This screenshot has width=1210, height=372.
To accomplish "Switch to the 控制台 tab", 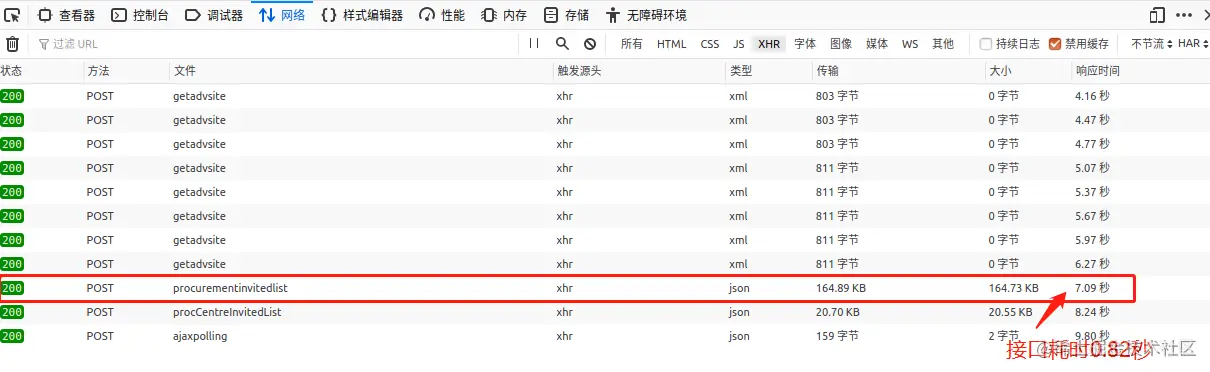I will pyautogui.click(x=140, y=15).
